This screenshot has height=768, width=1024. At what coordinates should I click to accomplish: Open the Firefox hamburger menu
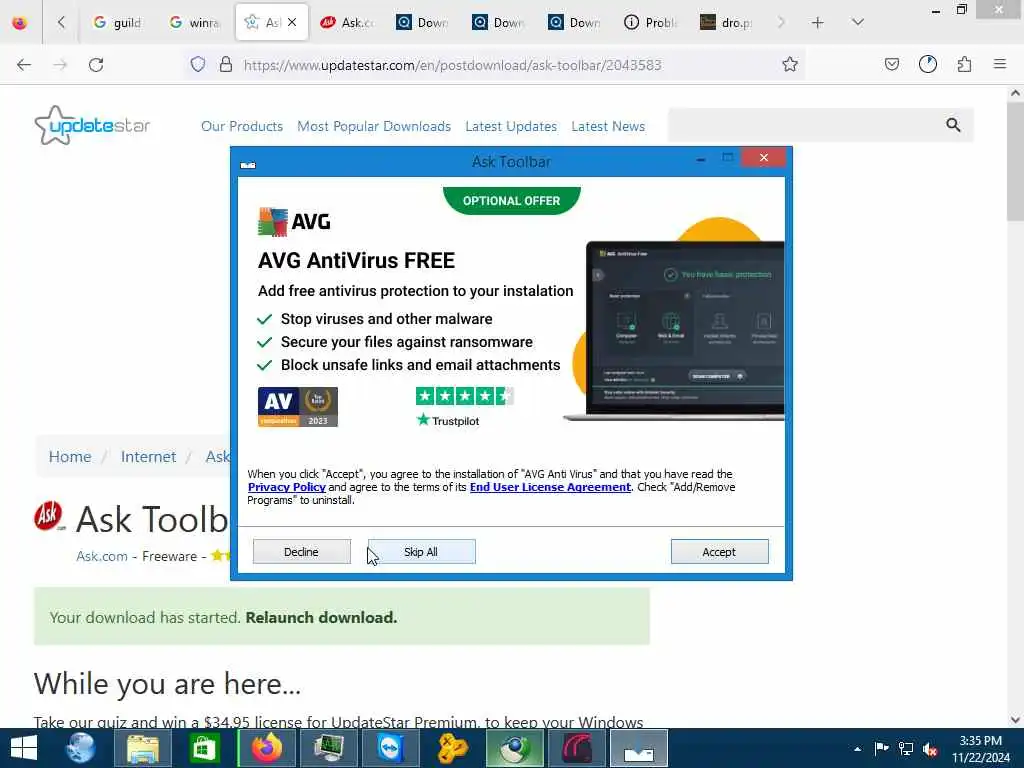pyautogui.click(x=999, y=64)
